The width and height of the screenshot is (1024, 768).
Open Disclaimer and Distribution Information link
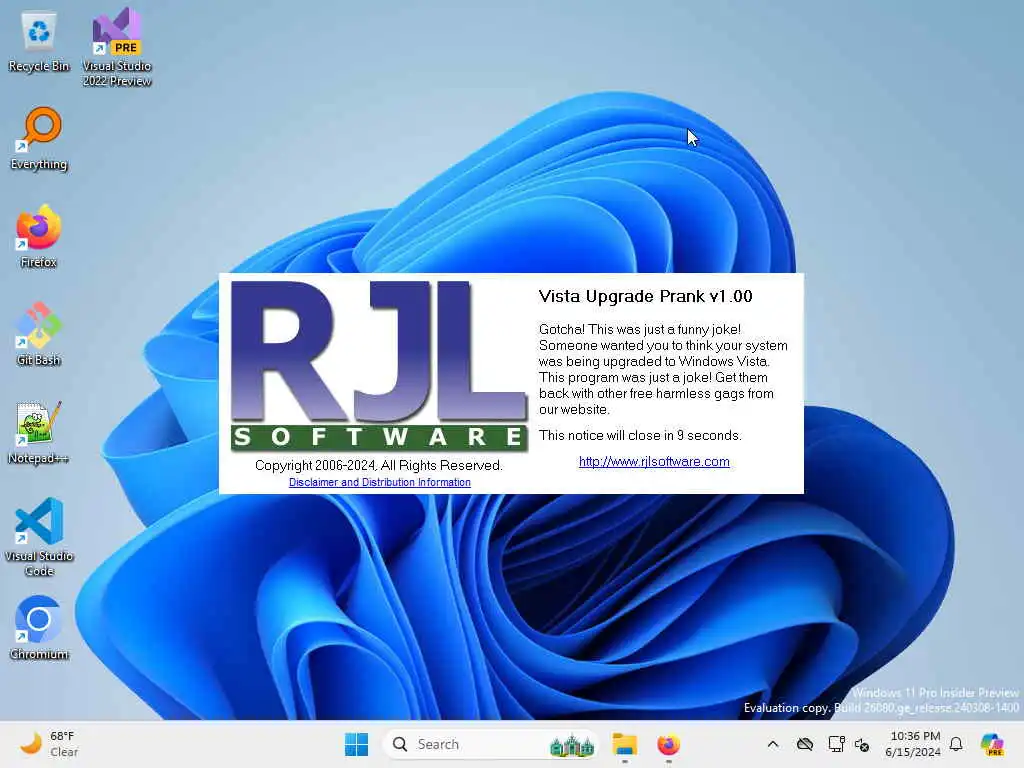tap(379, 482)
